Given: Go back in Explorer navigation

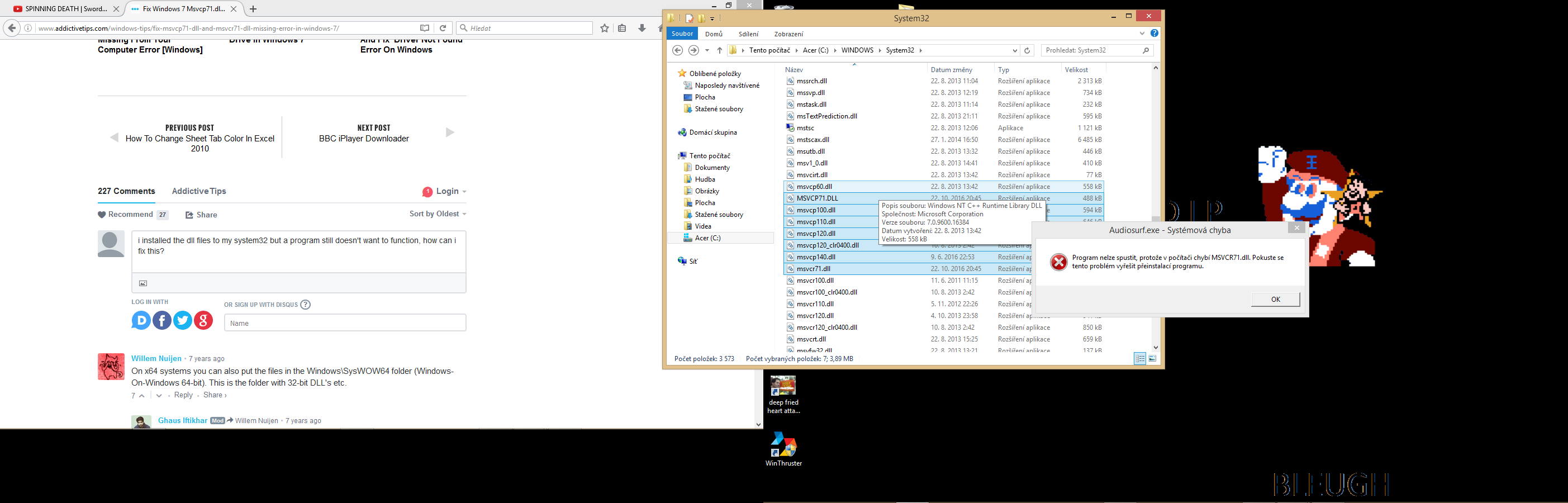Looking at the screenshot, I should [677, 50].
